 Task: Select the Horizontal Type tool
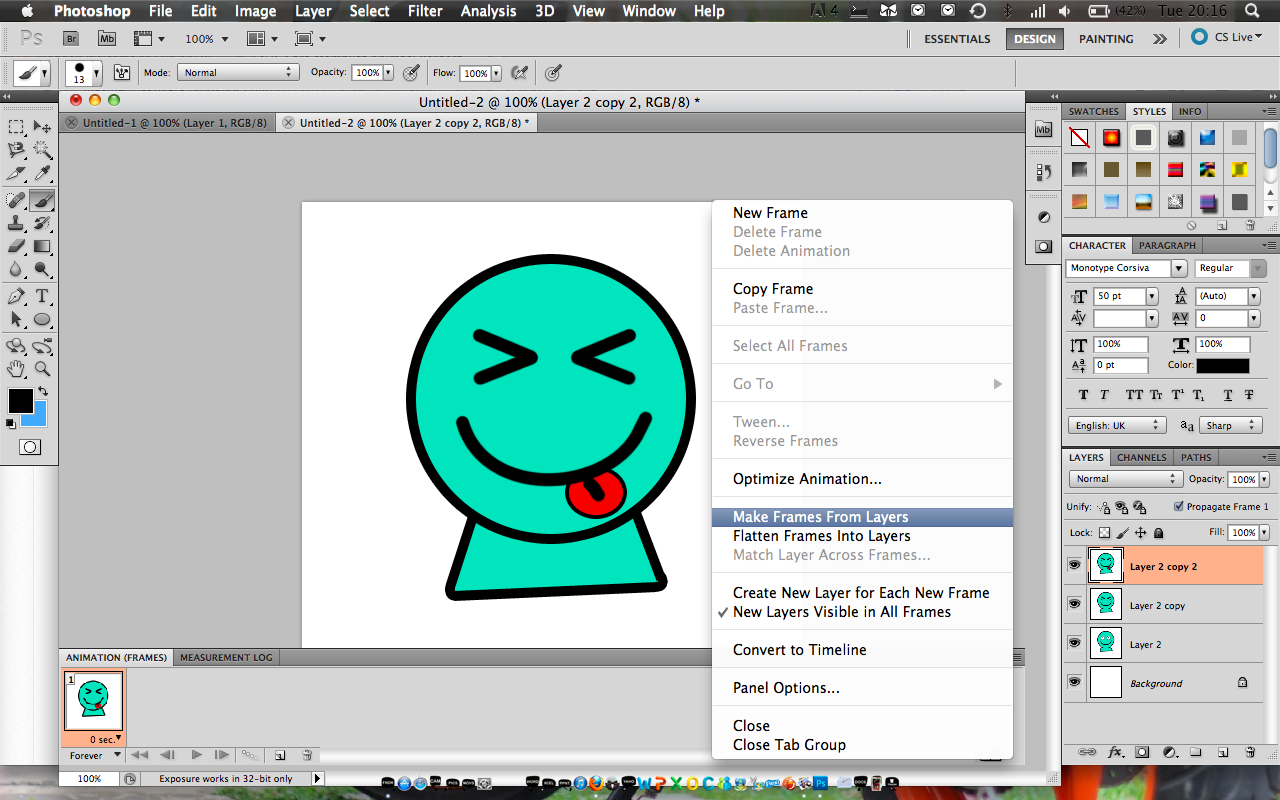point(42,296)
